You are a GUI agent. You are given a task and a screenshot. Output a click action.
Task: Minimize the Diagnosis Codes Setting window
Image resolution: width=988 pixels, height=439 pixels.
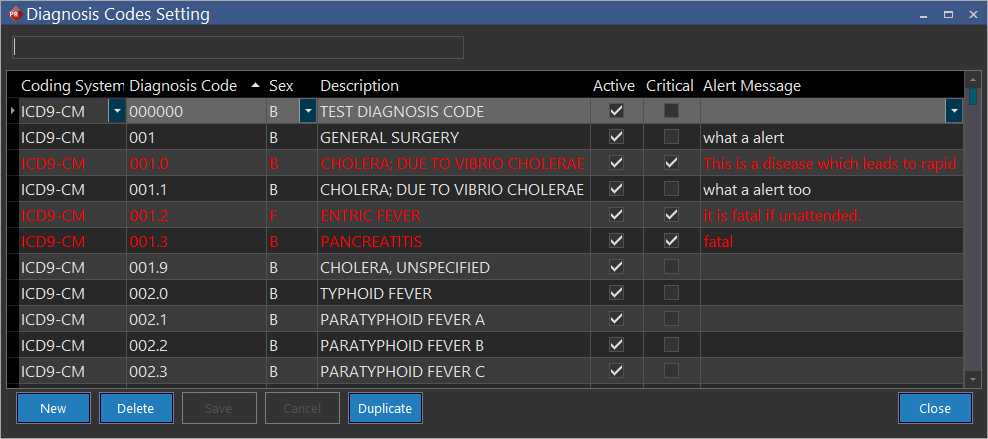[x=920, y=14]
